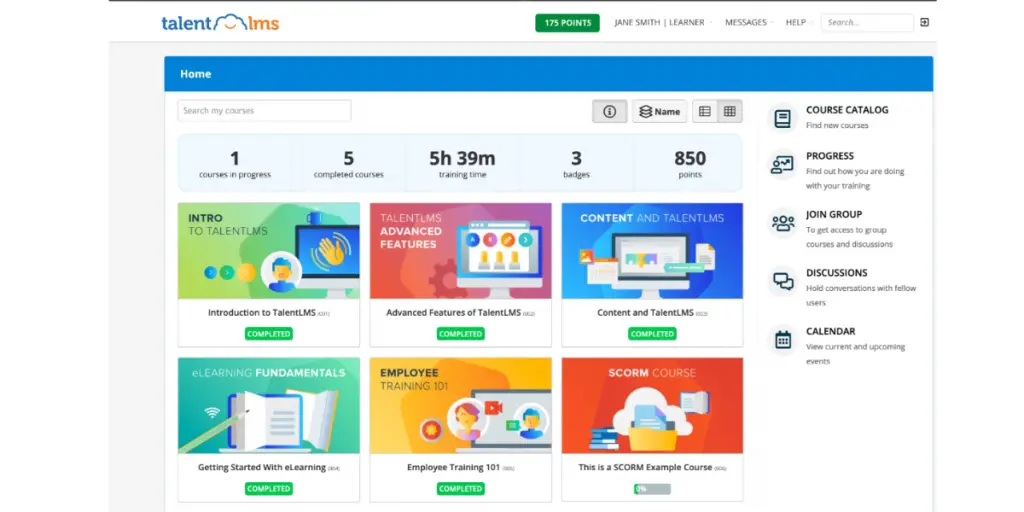The width and height of the screenshot is (1024, 512).
Task: Click 'Hold conversations with fellow users' text
Action: [x=861, y=295]
